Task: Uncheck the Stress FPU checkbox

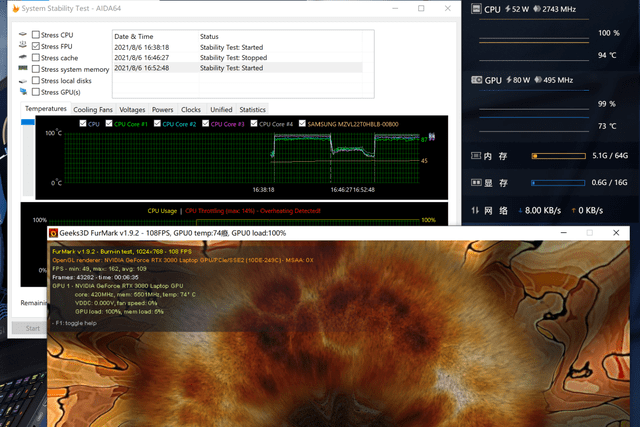Action: tap(36, 46)
